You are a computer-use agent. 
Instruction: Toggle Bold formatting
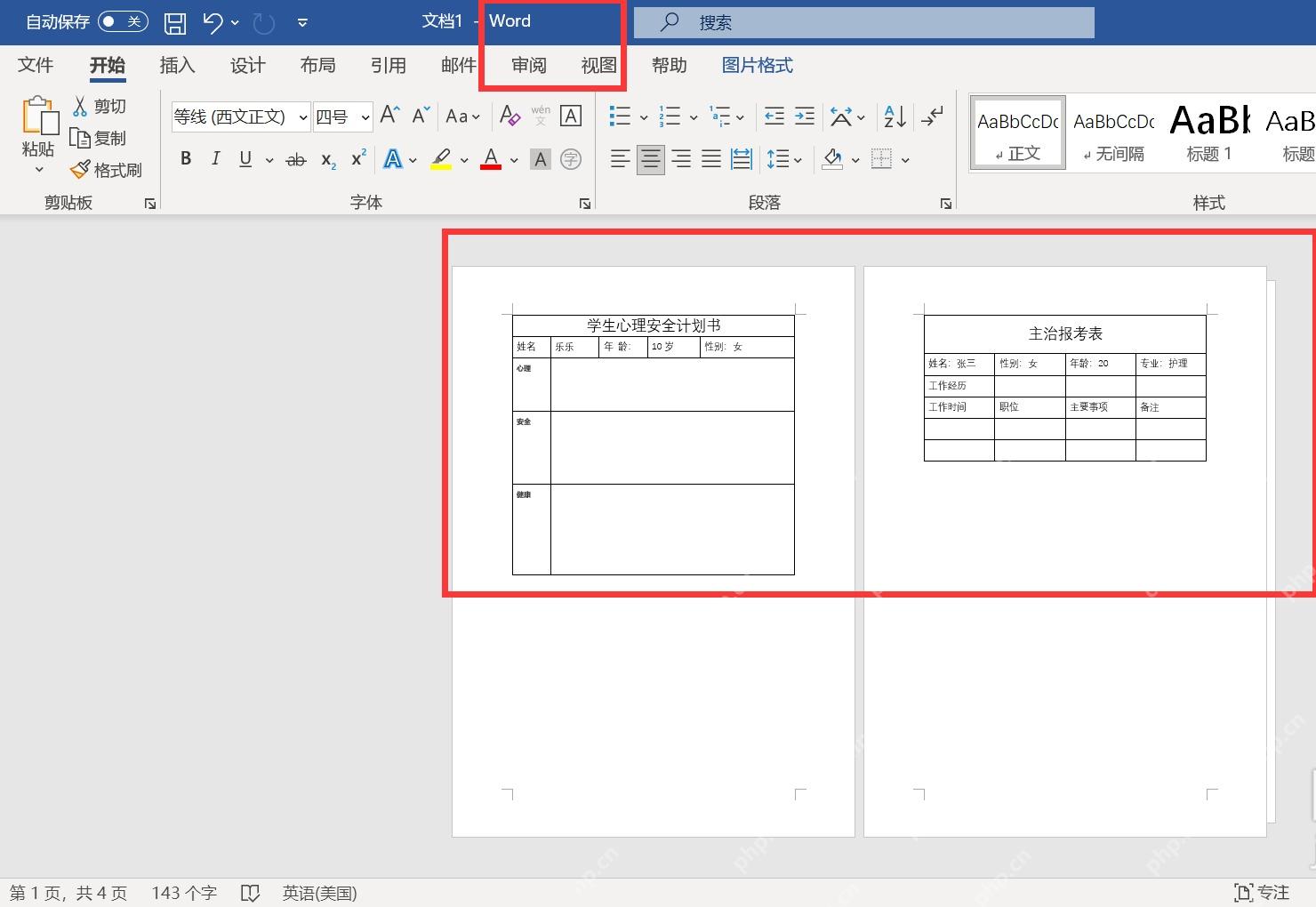(x=186, y=159)
